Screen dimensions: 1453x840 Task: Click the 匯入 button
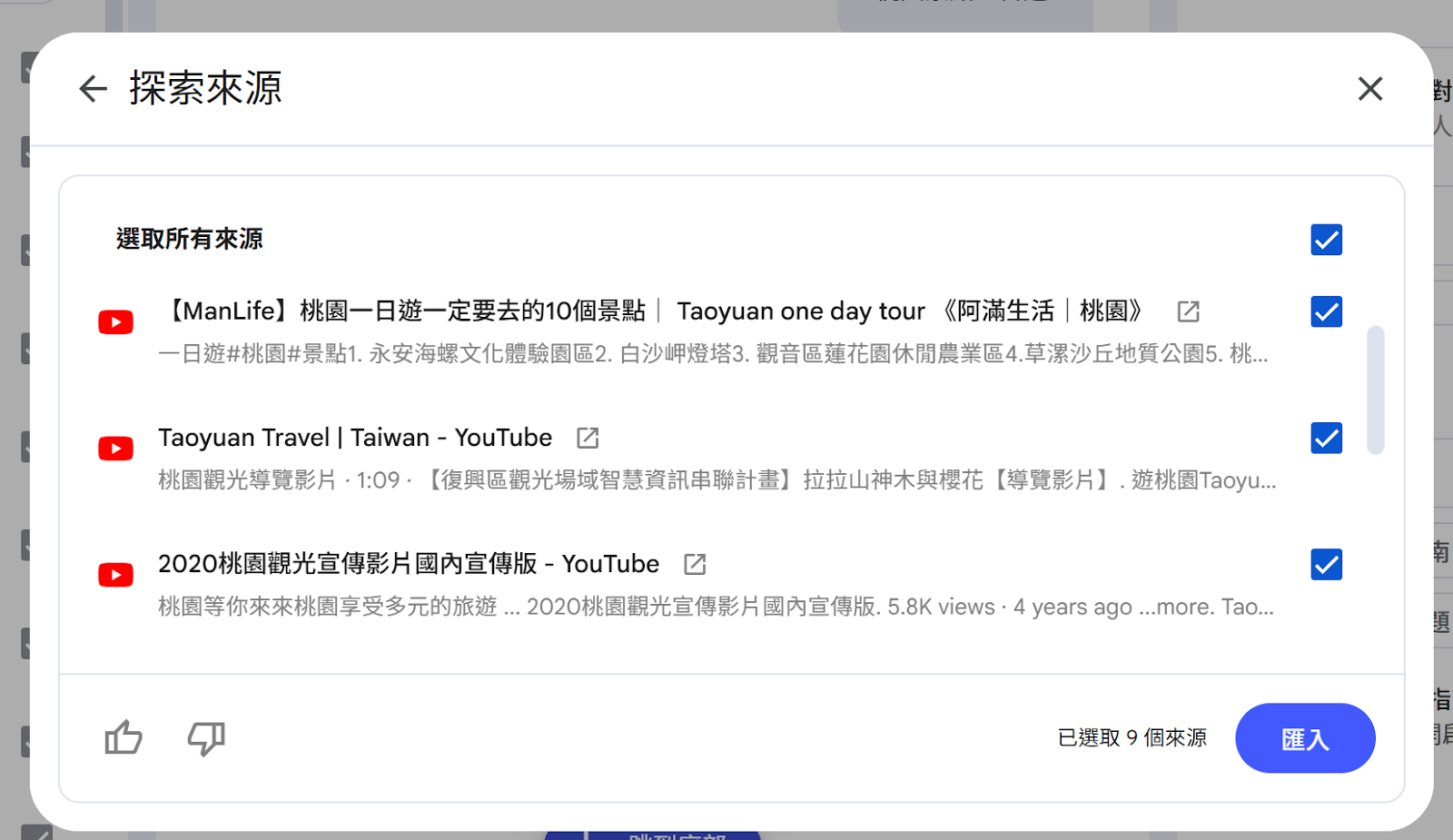1305,738
